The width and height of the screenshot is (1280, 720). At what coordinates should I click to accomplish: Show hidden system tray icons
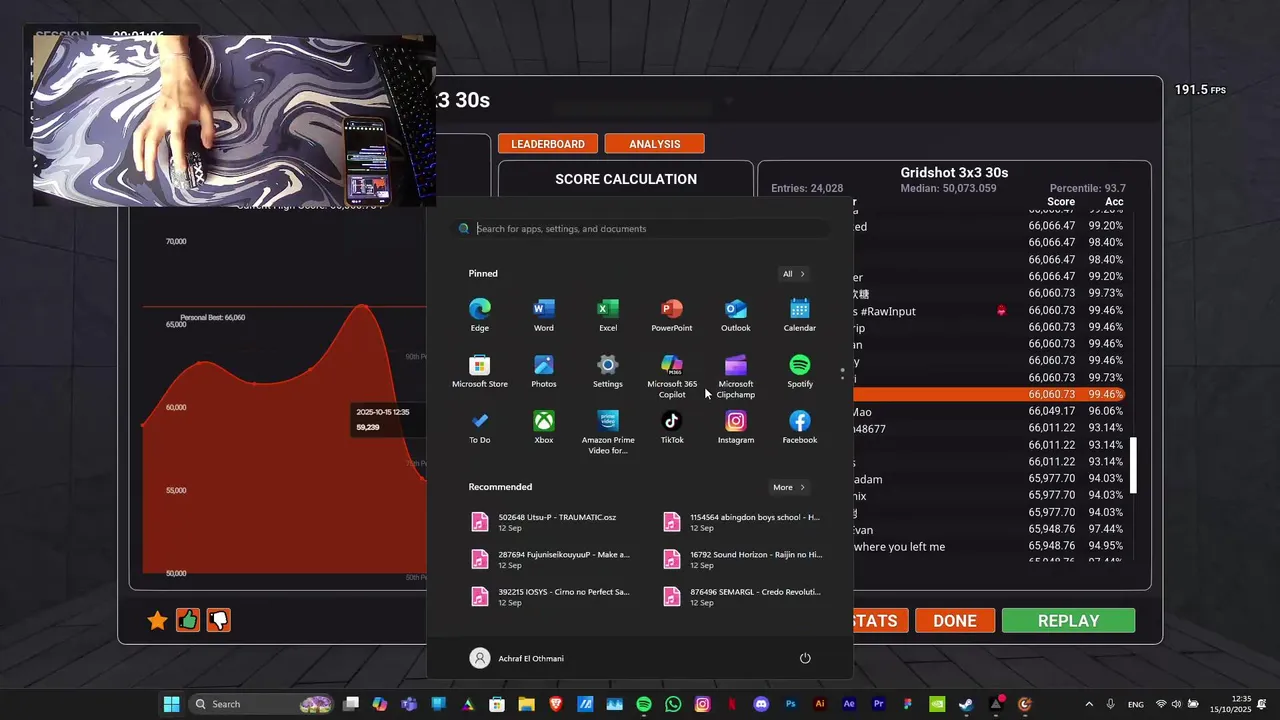(x=1089, y=704)
